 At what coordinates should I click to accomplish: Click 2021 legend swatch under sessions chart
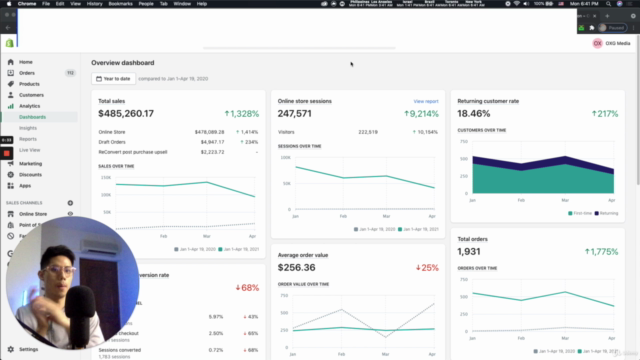click(400, 229)
